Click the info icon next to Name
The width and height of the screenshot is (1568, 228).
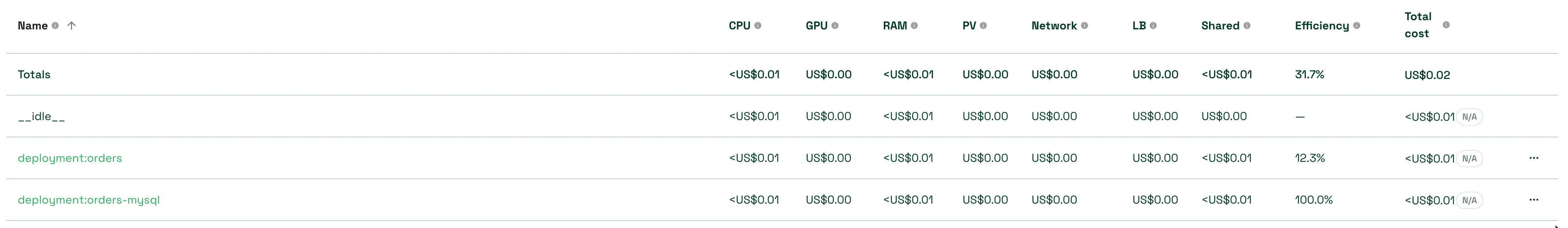pos(55,25)
